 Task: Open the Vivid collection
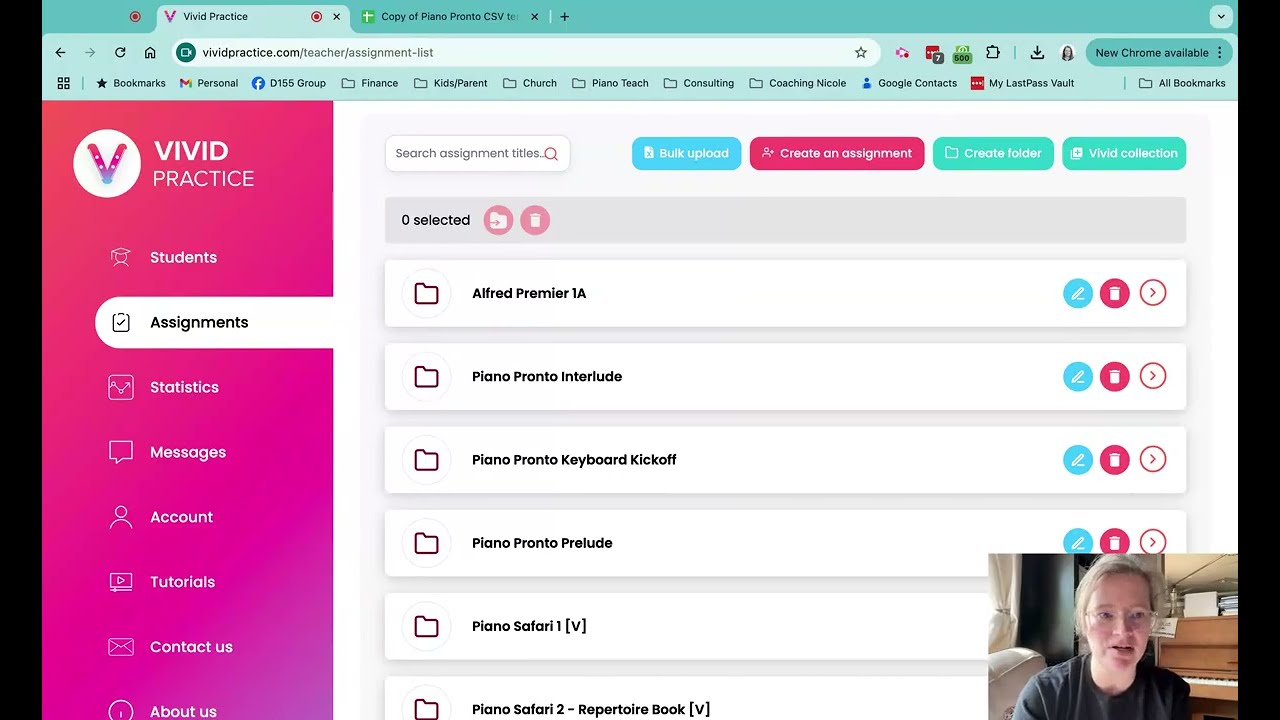[1124, 153]
